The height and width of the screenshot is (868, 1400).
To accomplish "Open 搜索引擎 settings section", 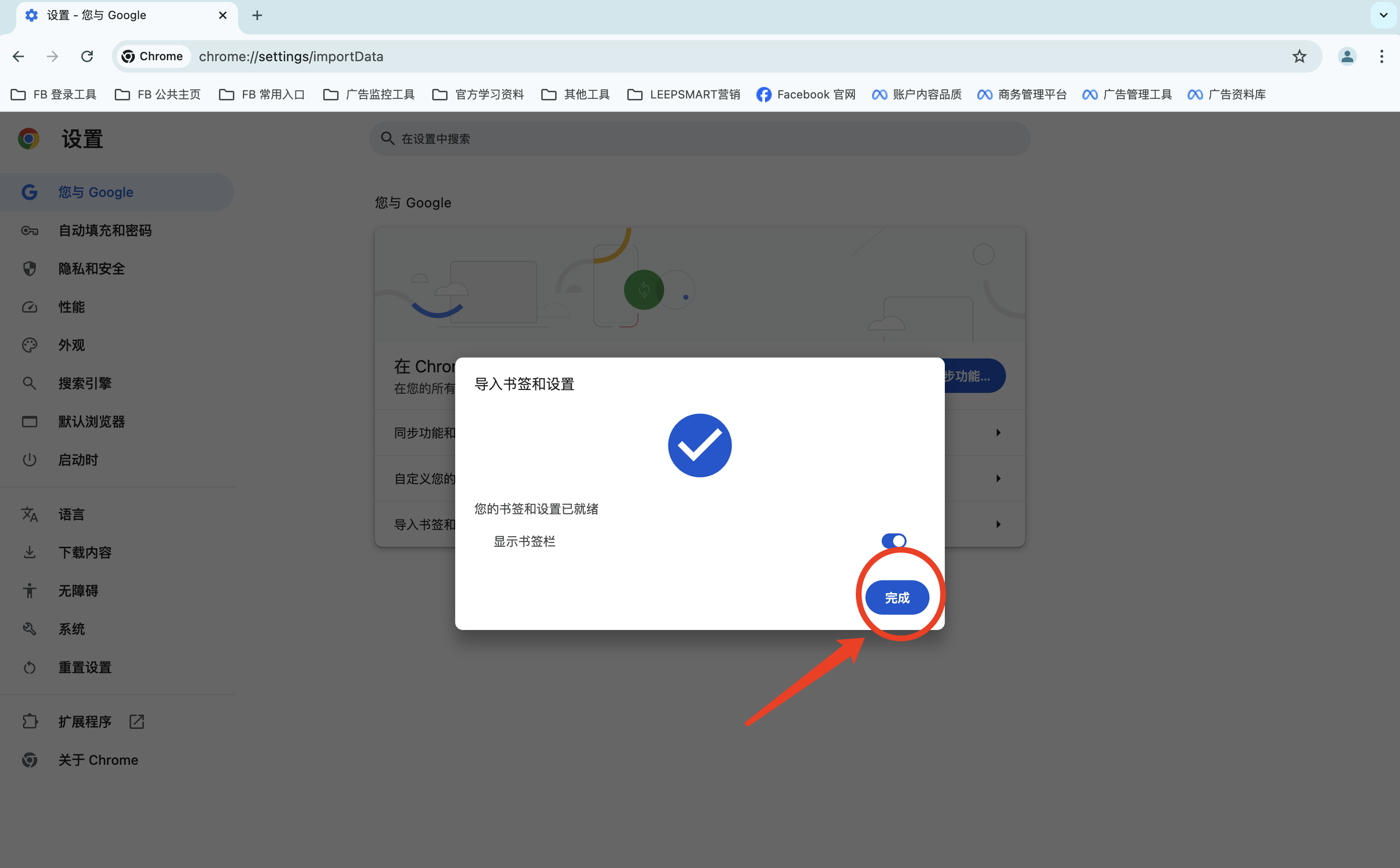I will (x=117, y=383).
